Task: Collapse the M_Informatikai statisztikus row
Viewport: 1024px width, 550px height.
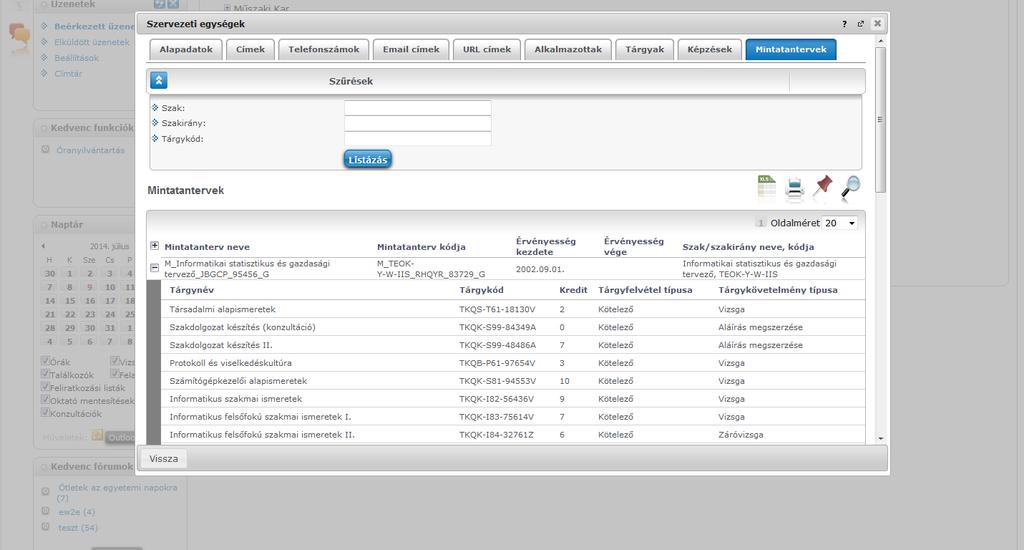Action: click(x=154, y=267)
